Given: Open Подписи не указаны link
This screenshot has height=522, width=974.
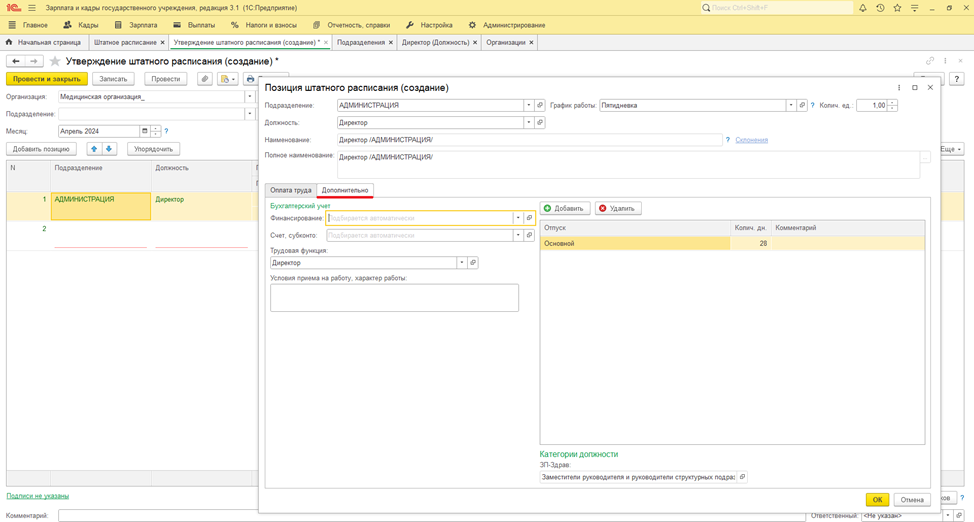Looking at the screenshot, I should click(x=38, y=496).
